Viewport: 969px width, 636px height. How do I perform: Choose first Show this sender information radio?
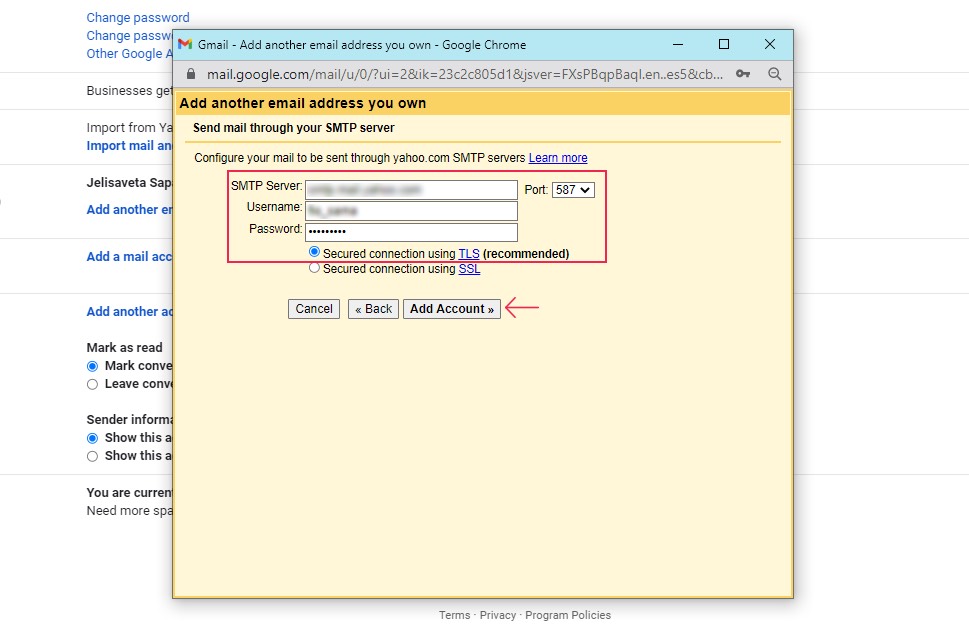point(93,438)
